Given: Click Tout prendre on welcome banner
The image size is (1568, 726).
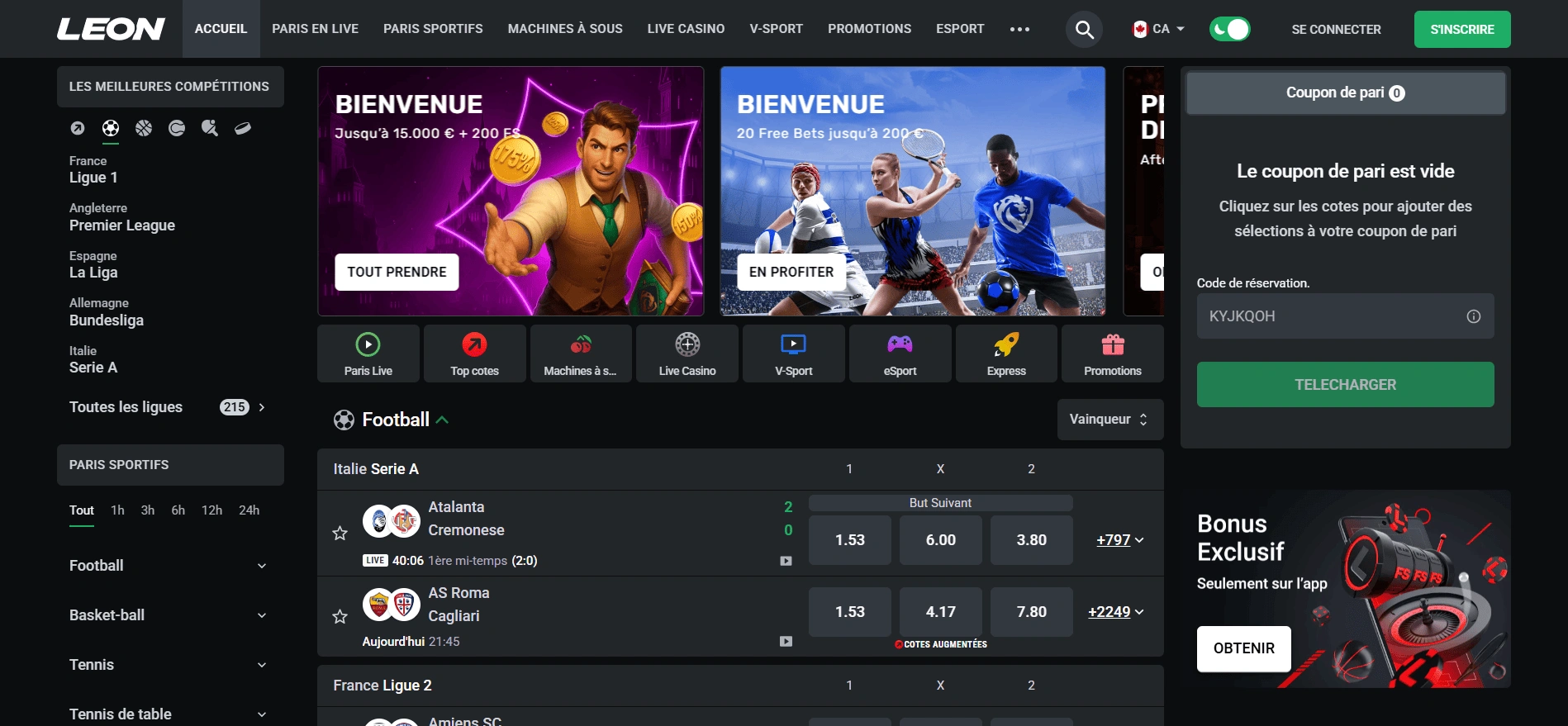Looking at the screenshot, I should (397, 273).
